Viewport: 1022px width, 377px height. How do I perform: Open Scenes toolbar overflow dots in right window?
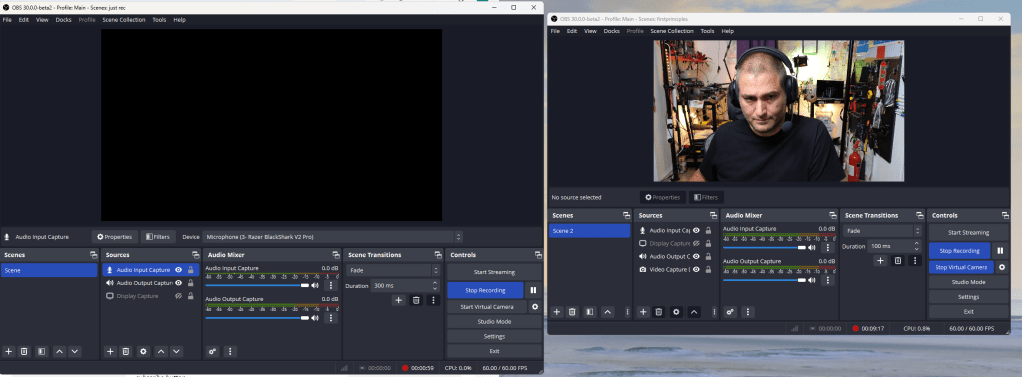pyautogui.click(x=627, y=312)
